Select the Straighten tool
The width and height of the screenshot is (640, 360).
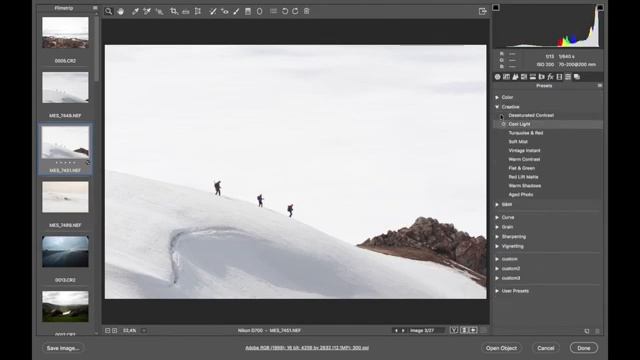click(186, 11)
